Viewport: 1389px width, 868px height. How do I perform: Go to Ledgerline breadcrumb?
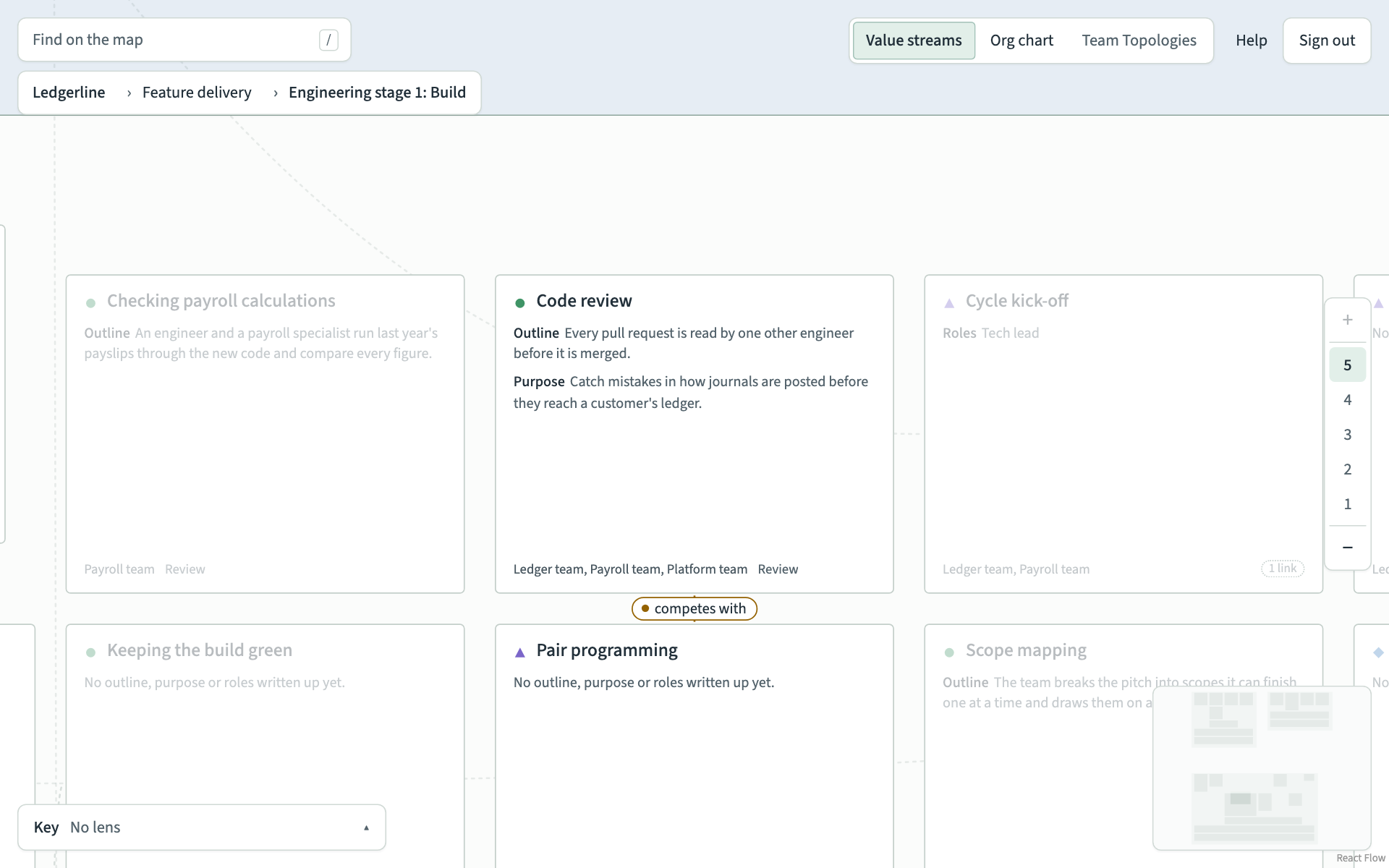tap(69, 93)
